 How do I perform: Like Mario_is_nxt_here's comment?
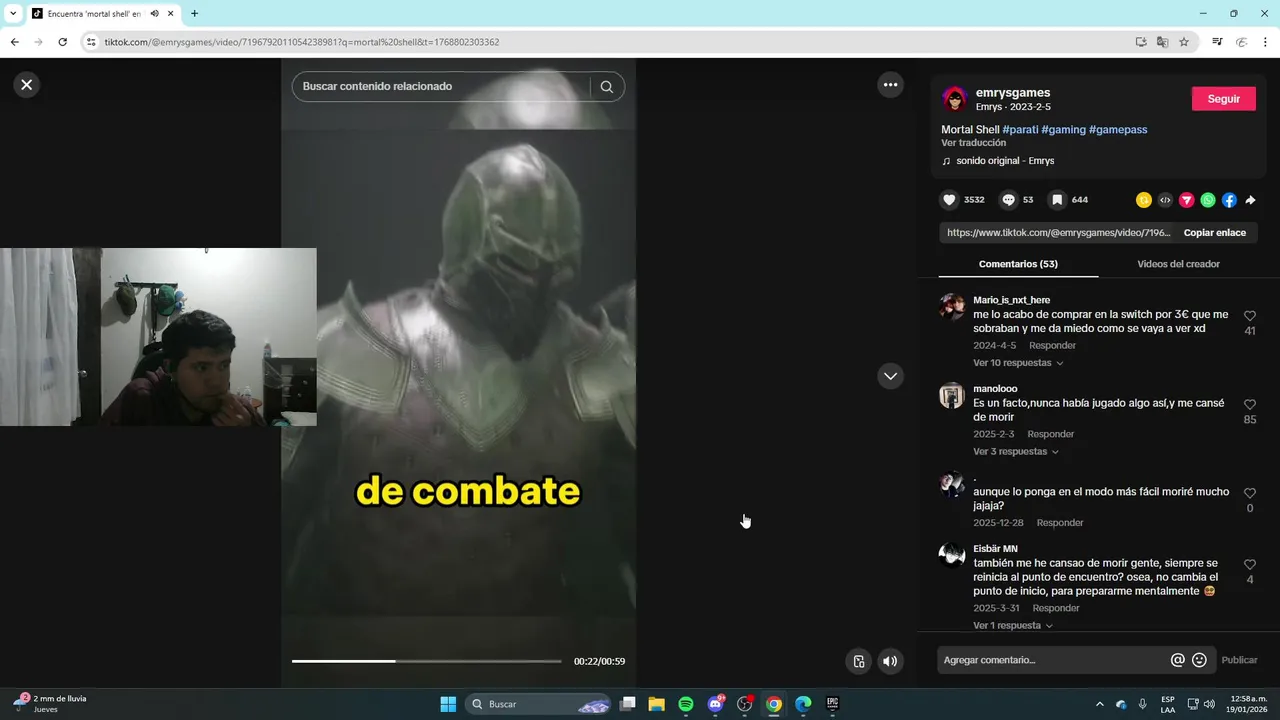coord(1250,316)
